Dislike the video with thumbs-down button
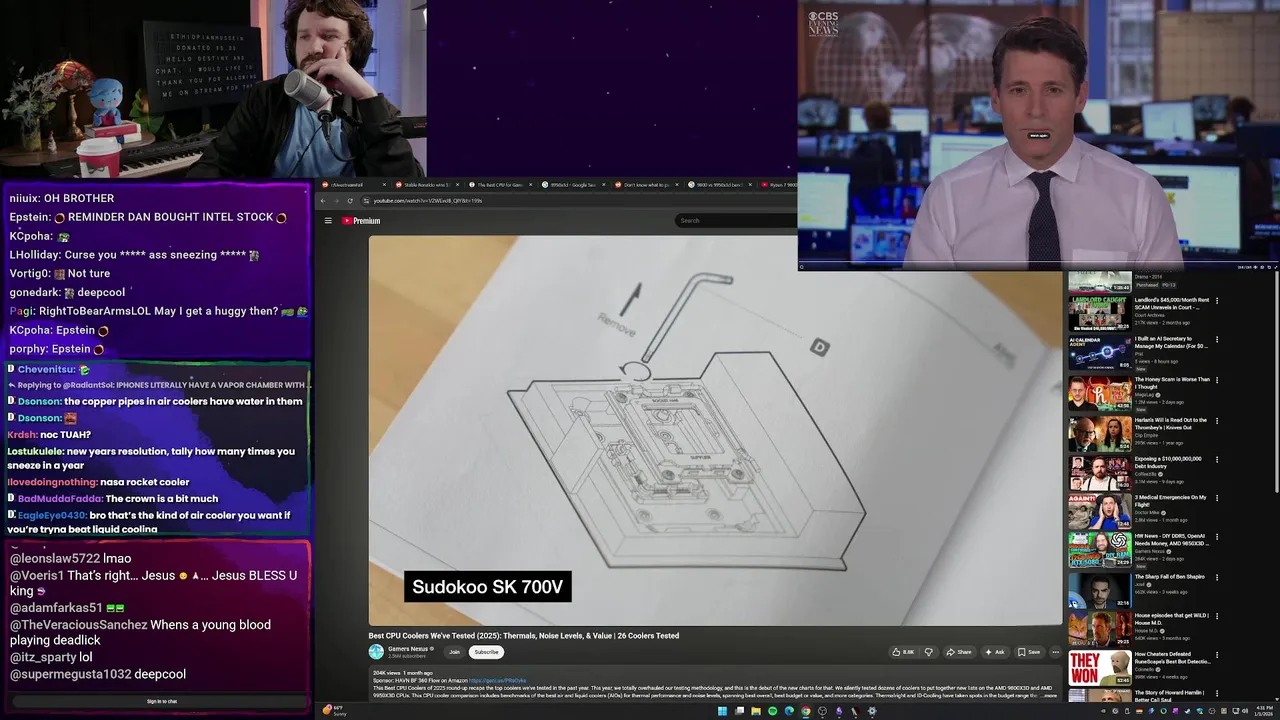 (x=928, y=652)
